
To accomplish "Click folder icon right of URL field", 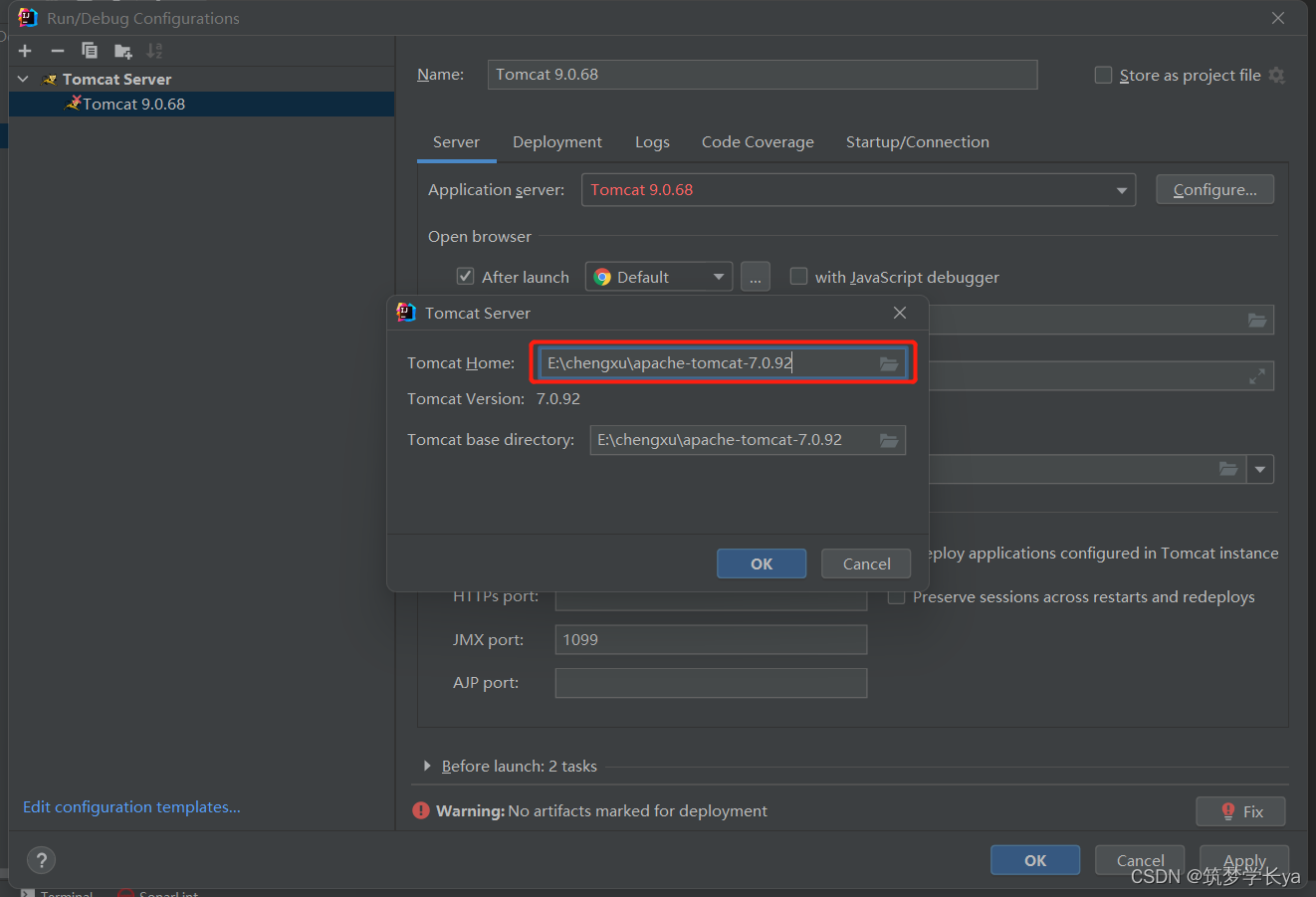I will [1257, 321].
